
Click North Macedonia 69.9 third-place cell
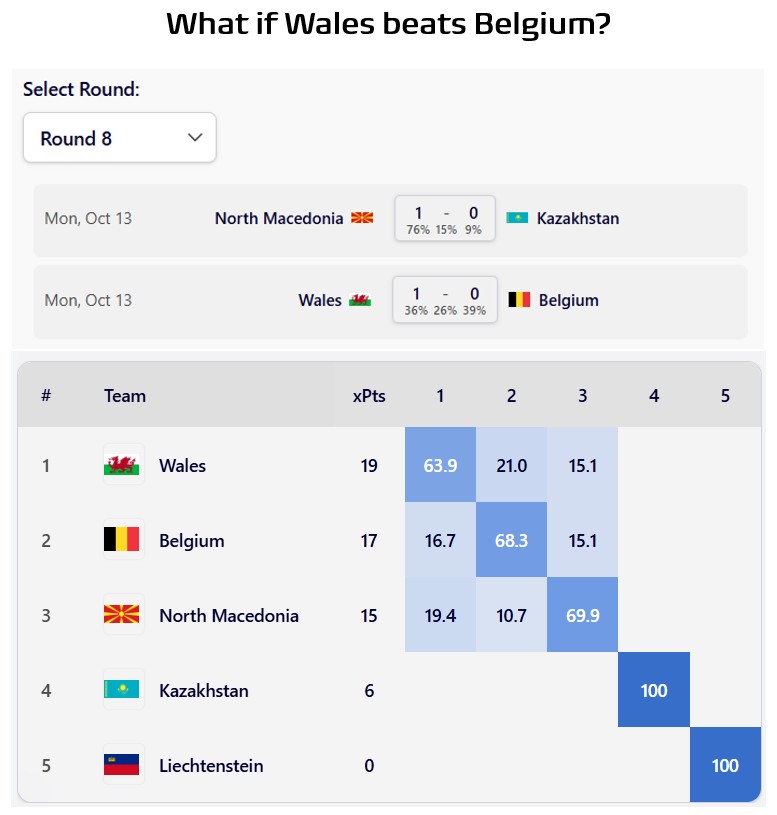[582, 616]
